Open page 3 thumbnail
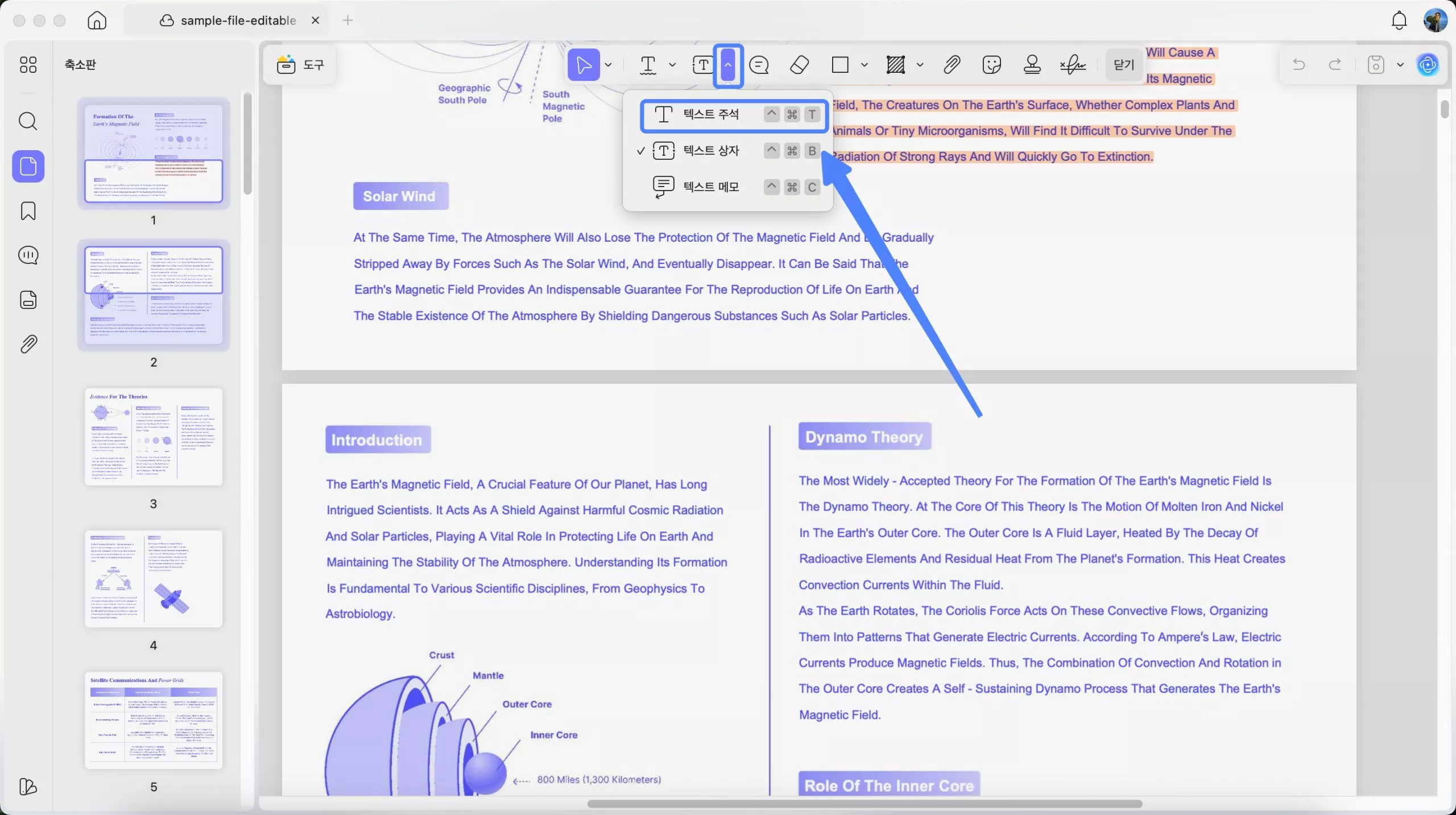The width and height of the screenshot is (1456, 815). click(x=154, y=437)
